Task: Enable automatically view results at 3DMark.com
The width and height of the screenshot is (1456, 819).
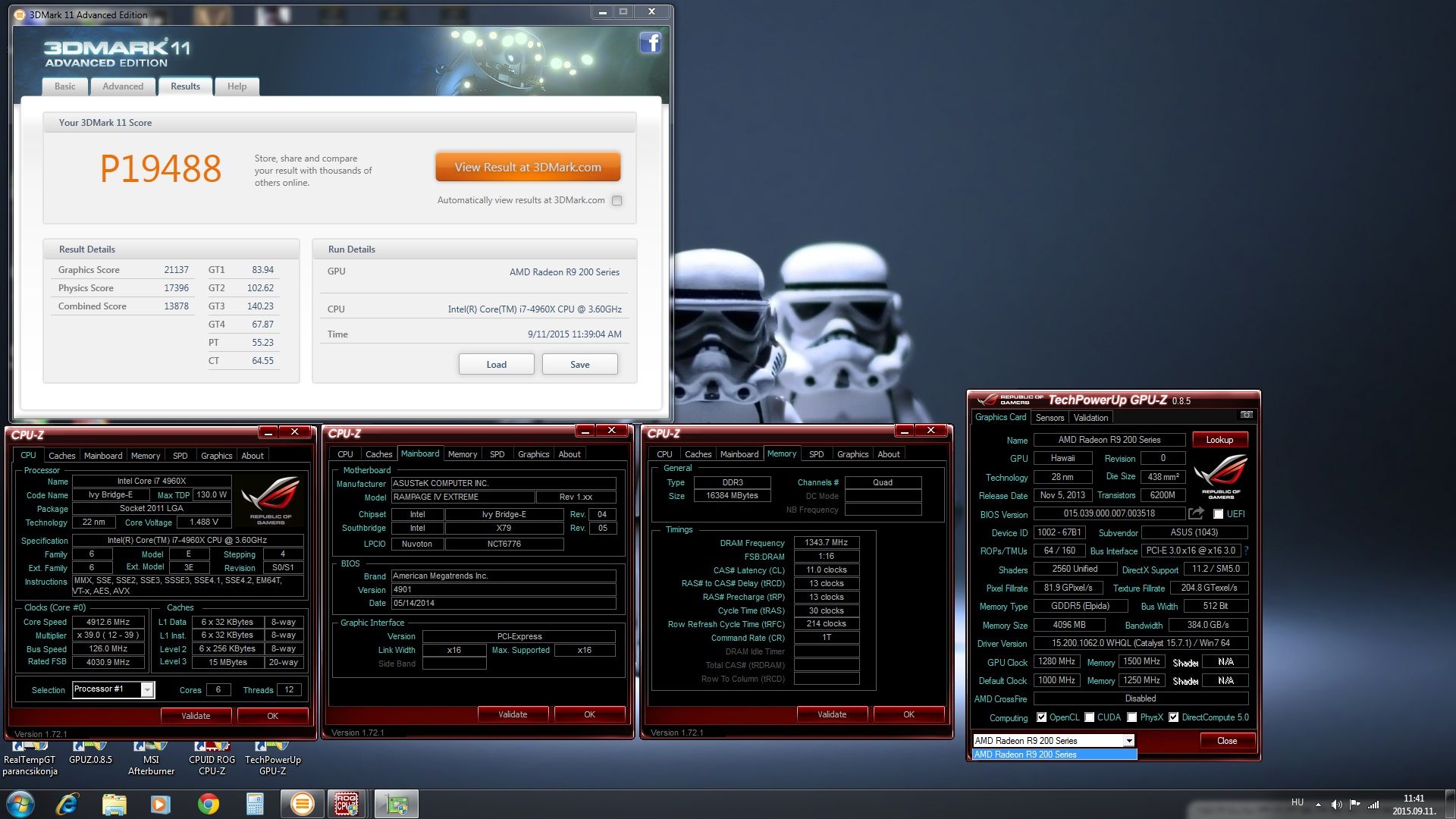Action: 617,201
